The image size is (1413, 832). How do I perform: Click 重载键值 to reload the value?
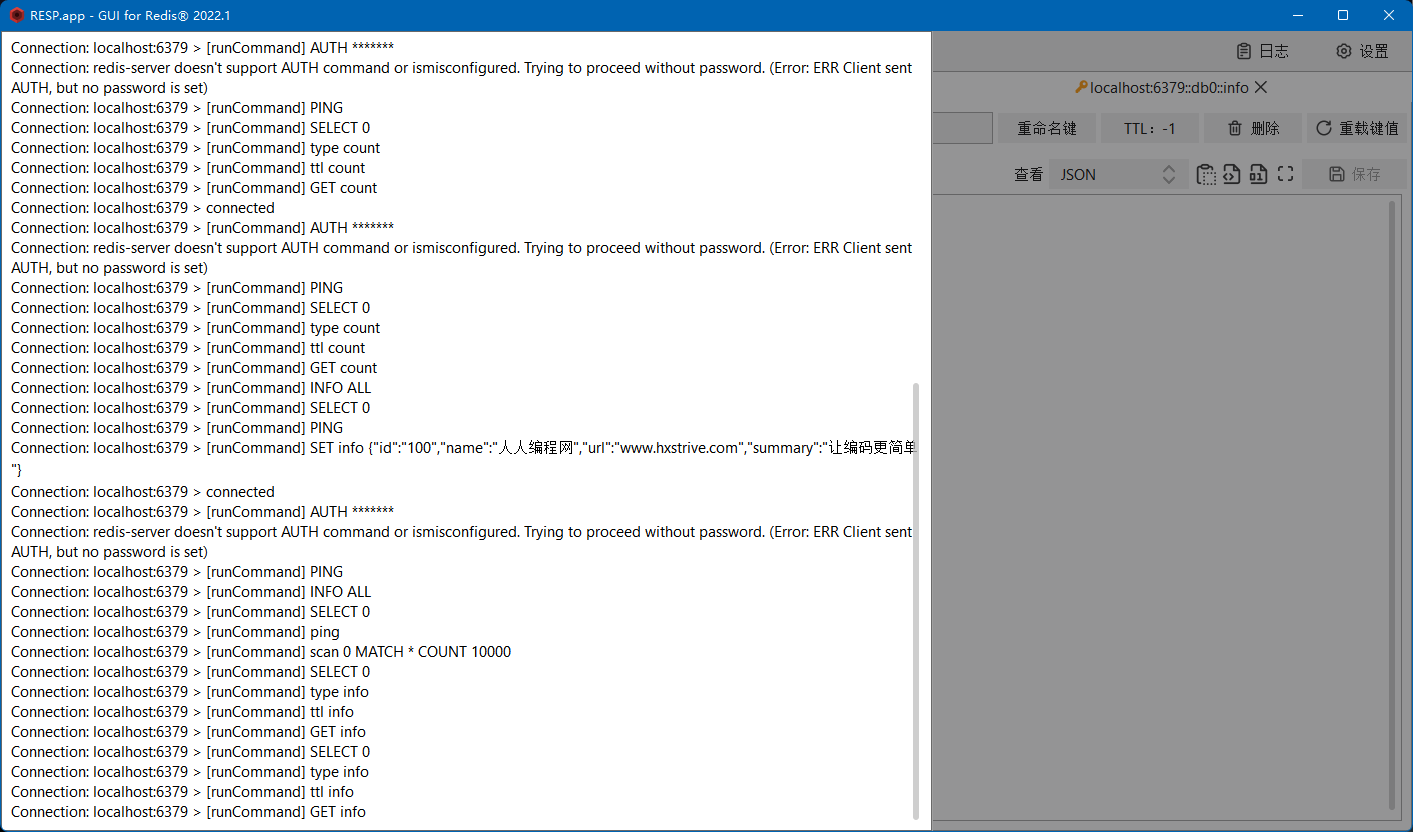[1358, 128]
